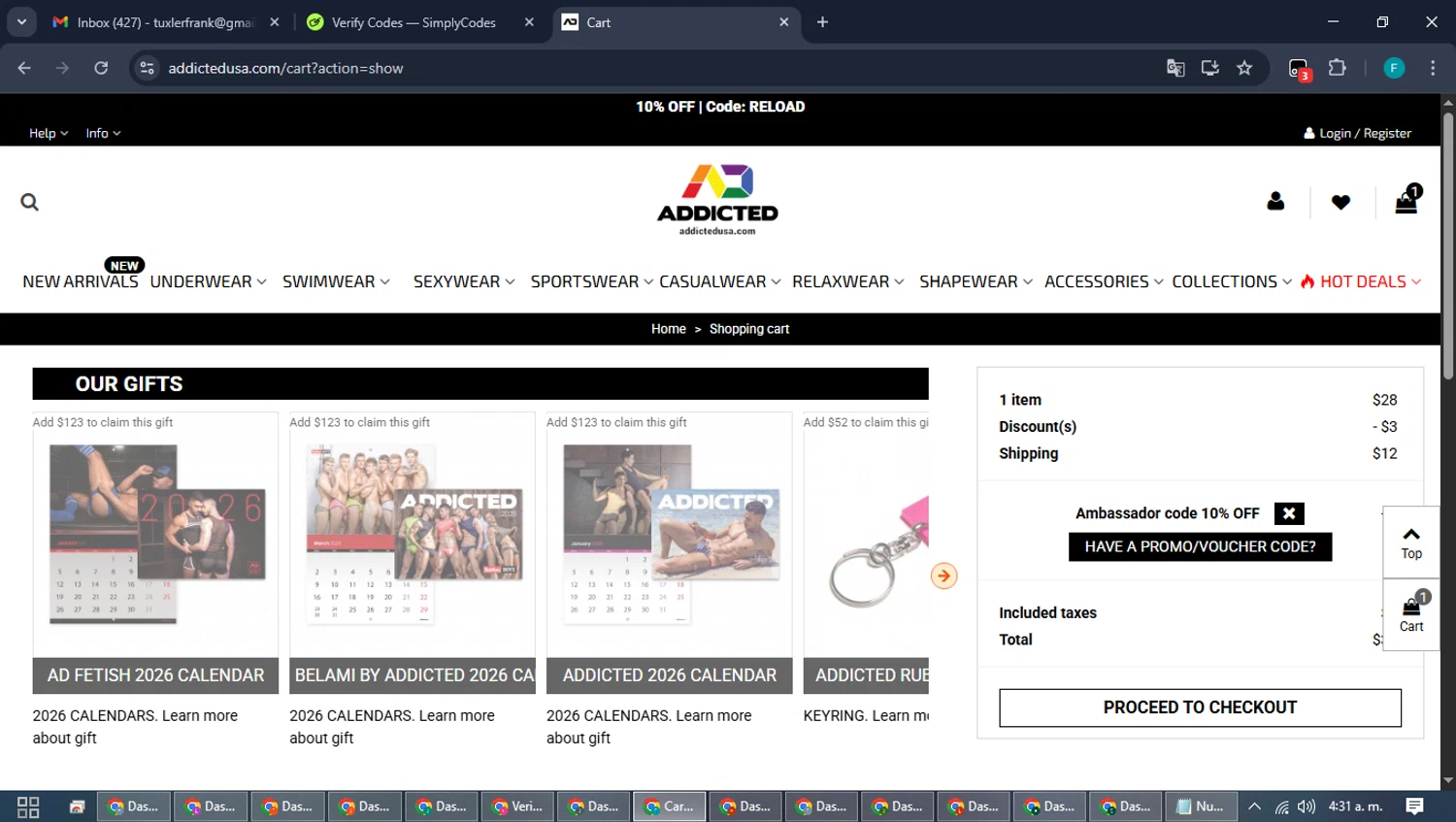Open the Login / Register link
This screenshot has height=822, width=1456.
(x=1357, y=133)
